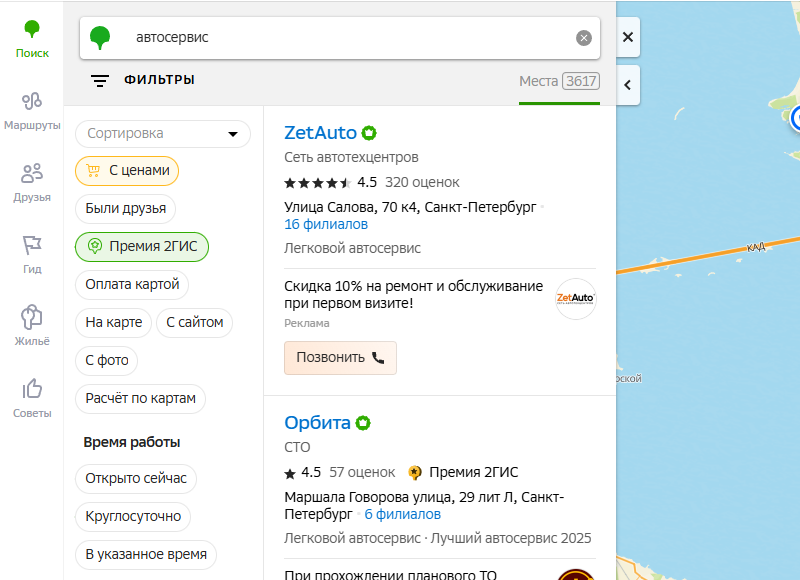Open Гид from the sidebar menu
This screenshot has width=800, height=580.
pyautogui.click(x=31, y=245)
